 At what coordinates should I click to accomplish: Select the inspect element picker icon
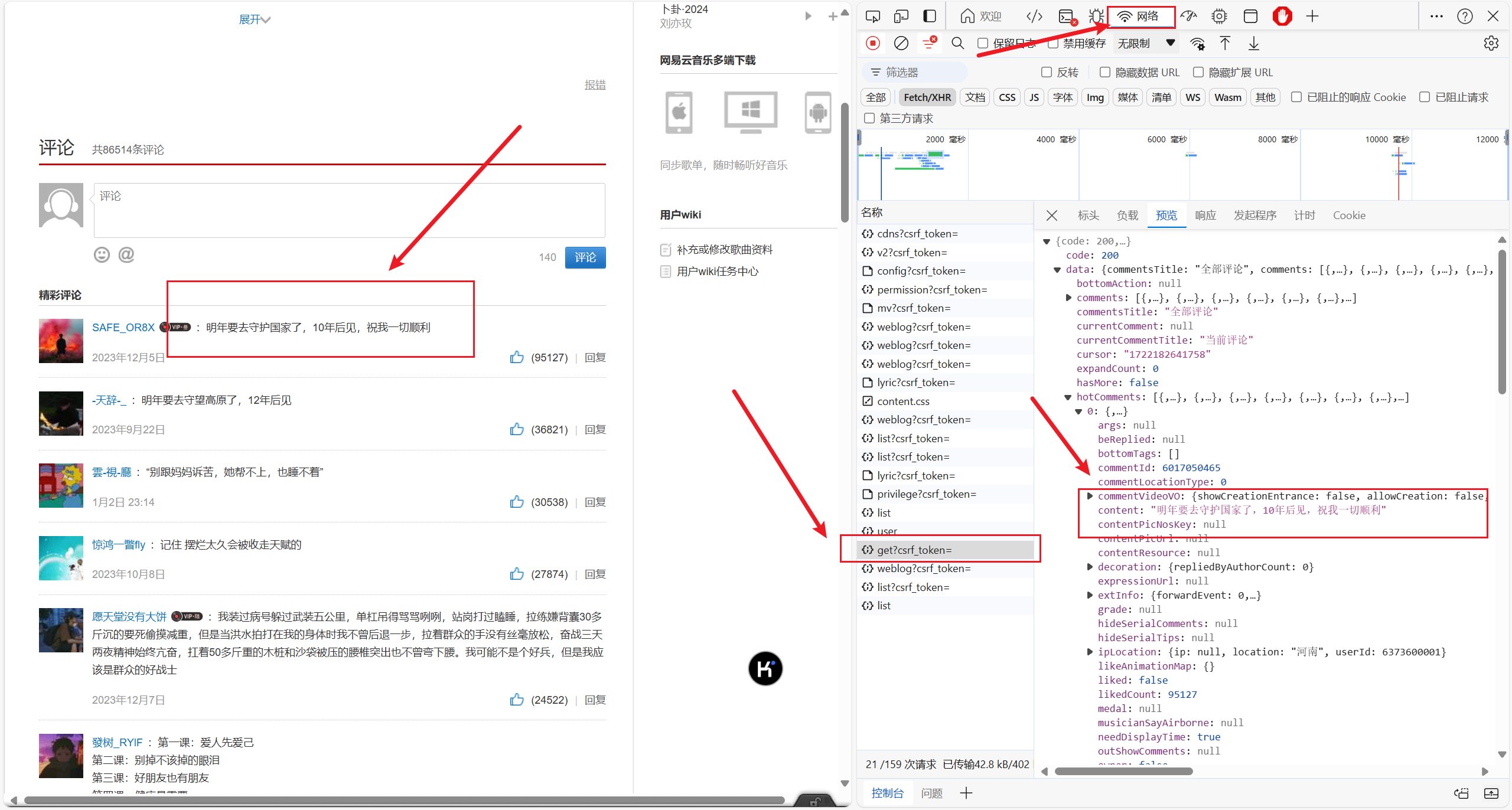pyautogui.click(x=872, y=17)
